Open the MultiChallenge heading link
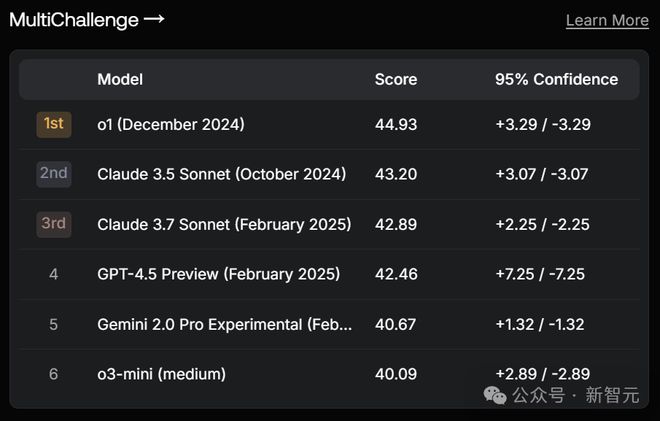The height and width of the screenshot is (421, 660). click(73, 20)
